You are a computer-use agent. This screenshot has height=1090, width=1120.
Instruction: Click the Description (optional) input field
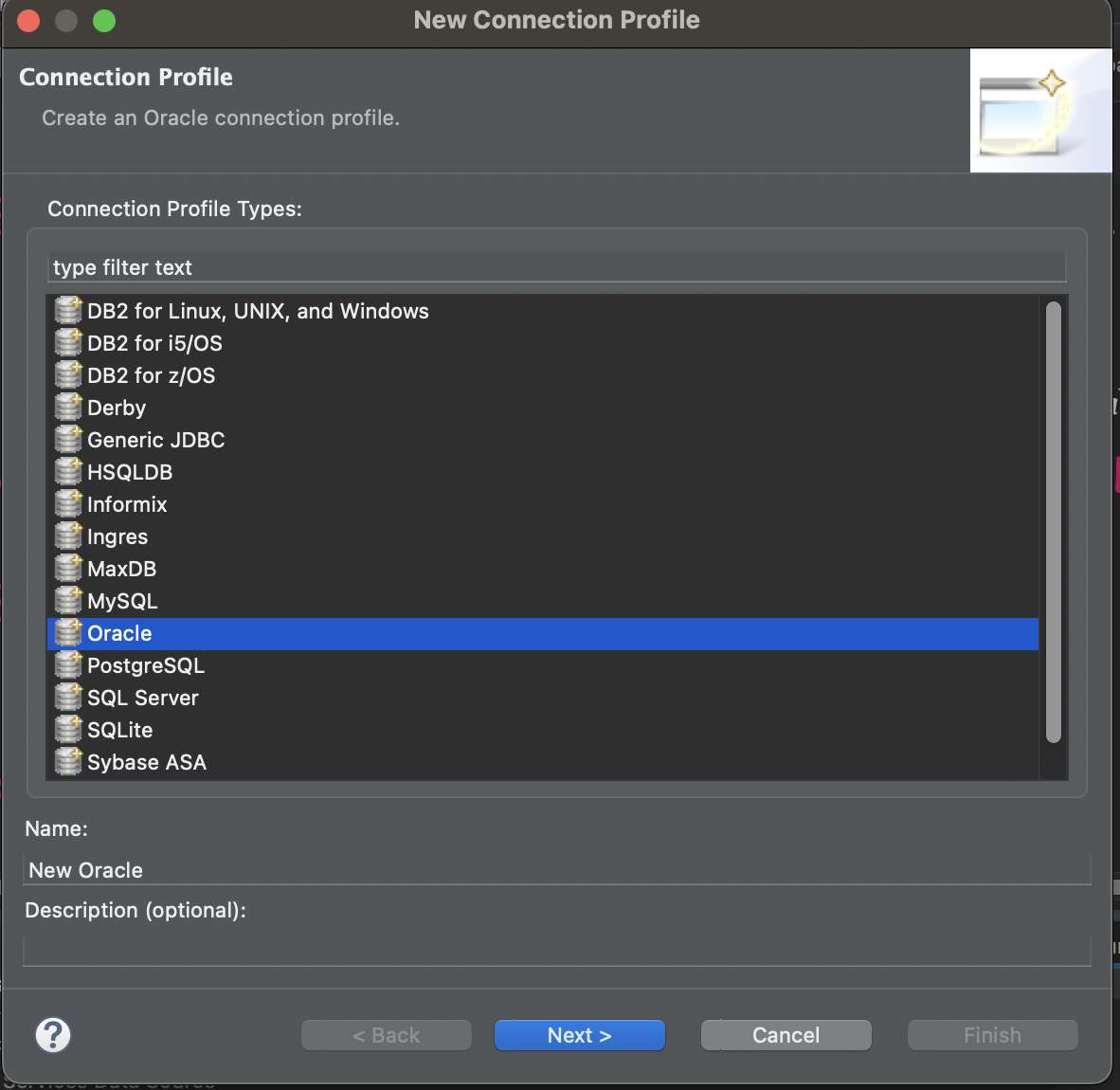pos(557,951)
